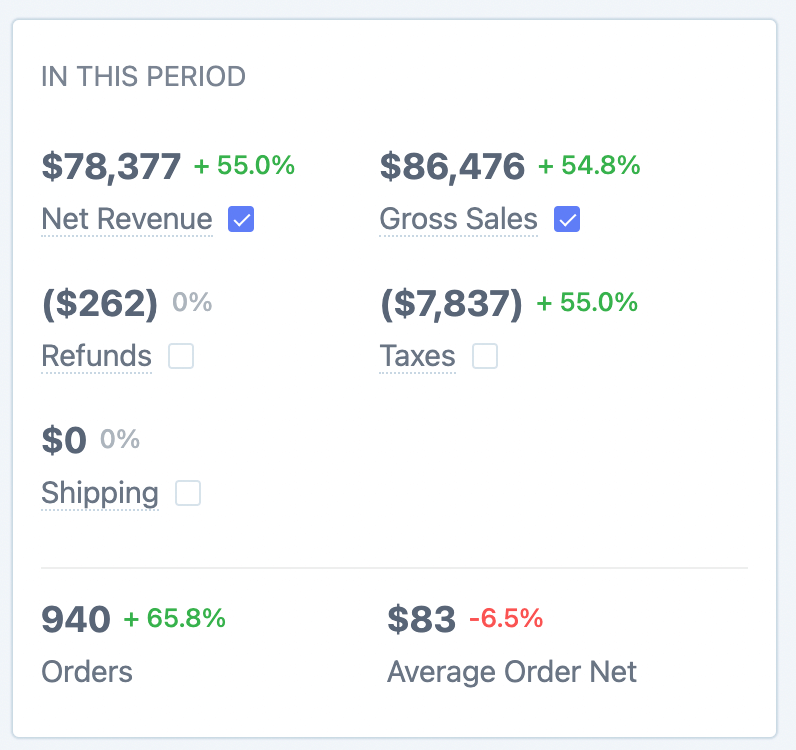Image resolution: width=796 pixels, height=750 pixels.
Task: Click the Gross Sales label
Action: (459, 219)
